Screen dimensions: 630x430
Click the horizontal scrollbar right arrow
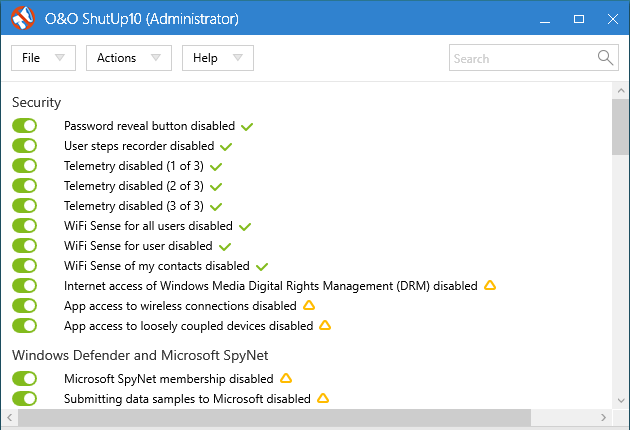point(603,418)
